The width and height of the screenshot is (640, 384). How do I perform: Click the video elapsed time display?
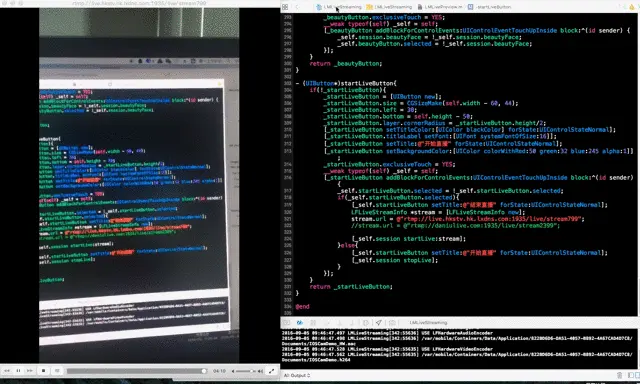tap(219, 371)
